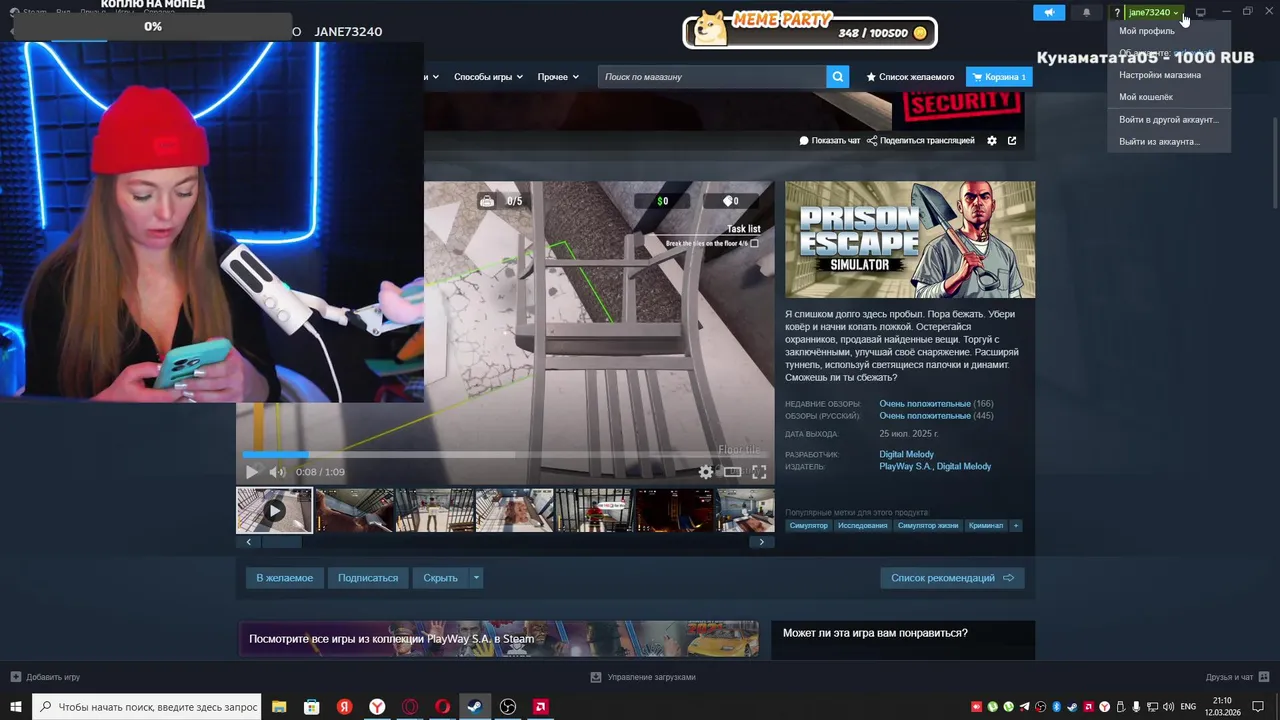Add game via В желаемое button
Screen dimensions: 1280x720
(x=285, y=578)
